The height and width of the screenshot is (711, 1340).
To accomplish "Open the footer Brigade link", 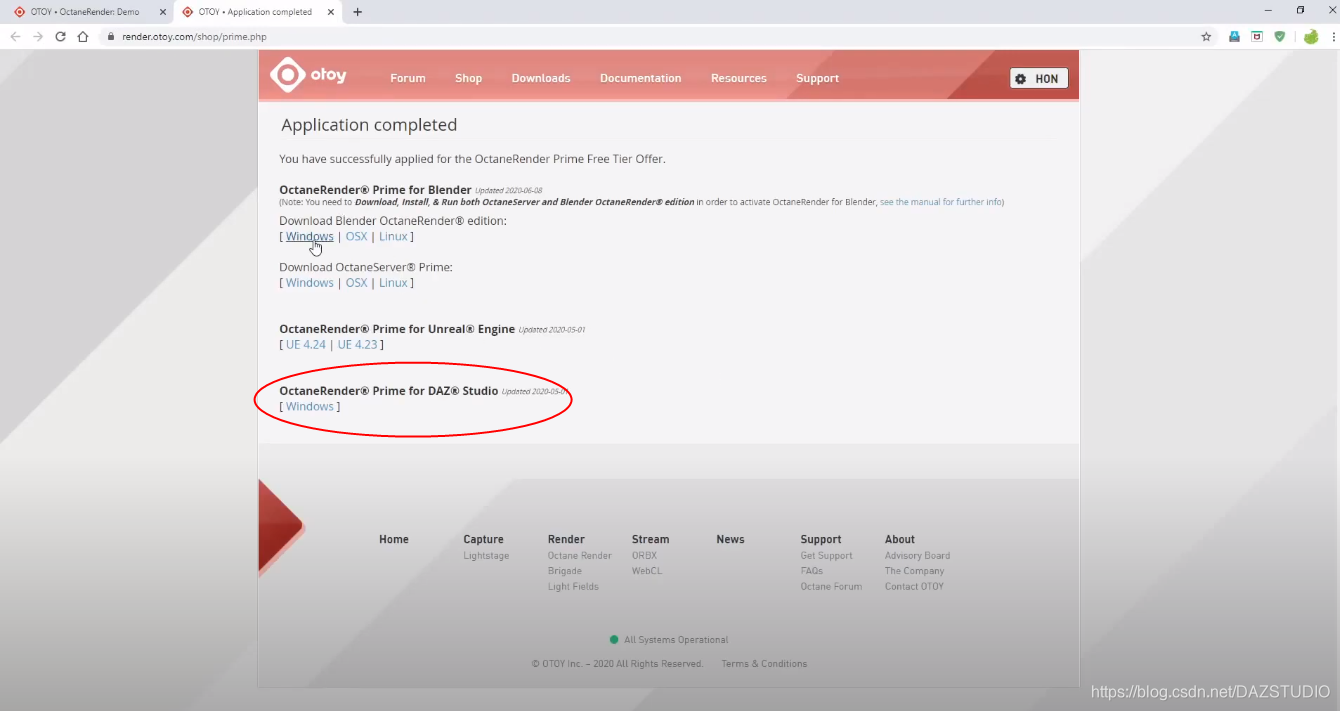I will coord(564,571).
